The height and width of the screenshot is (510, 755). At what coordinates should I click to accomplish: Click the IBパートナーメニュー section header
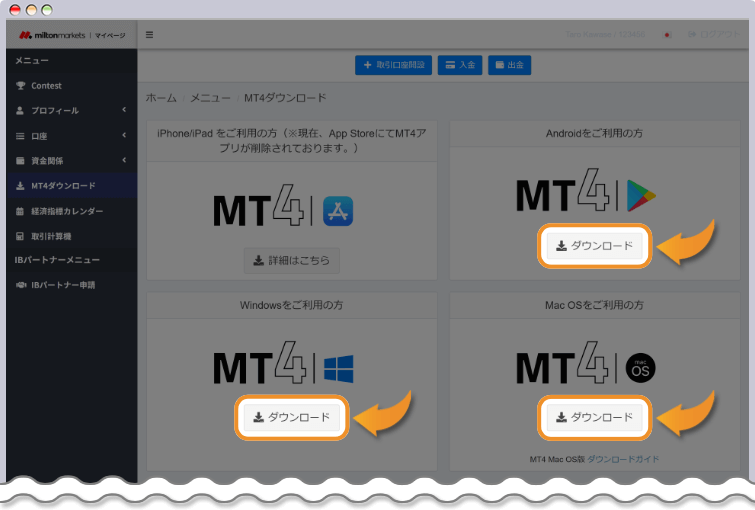57,260
